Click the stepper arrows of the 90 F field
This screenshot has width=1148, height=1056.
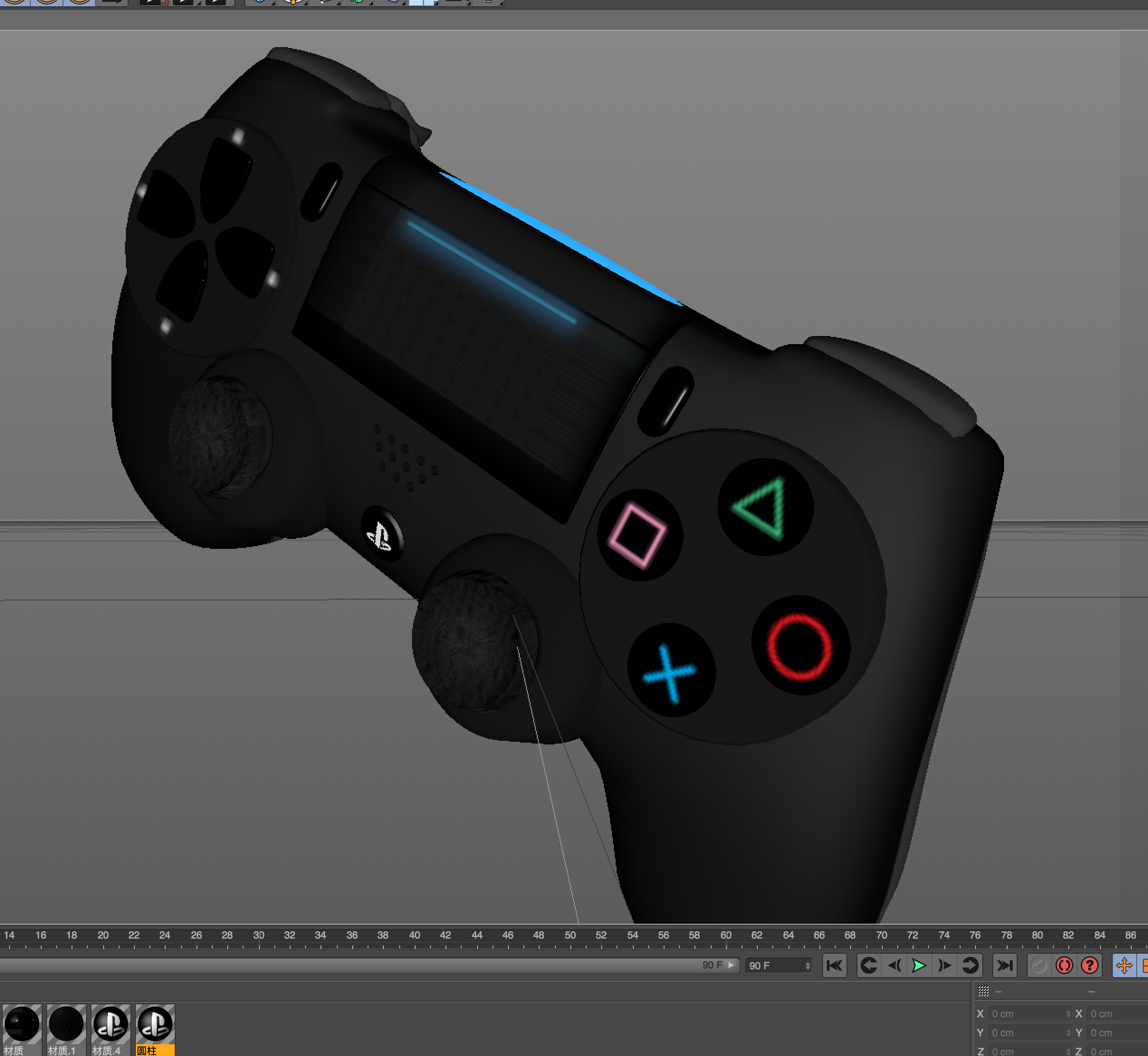[x=808, y=965]
